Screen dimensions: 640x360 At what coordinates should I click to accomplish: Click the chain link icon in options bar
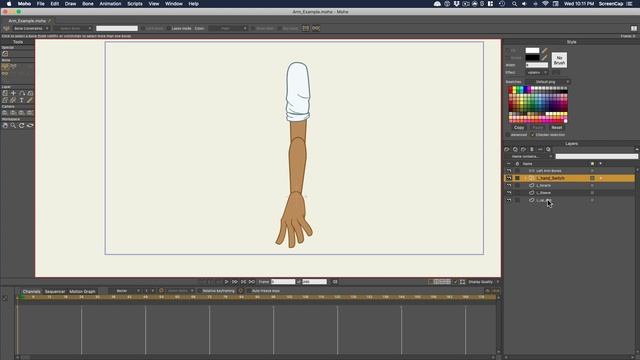click(316, 28)
